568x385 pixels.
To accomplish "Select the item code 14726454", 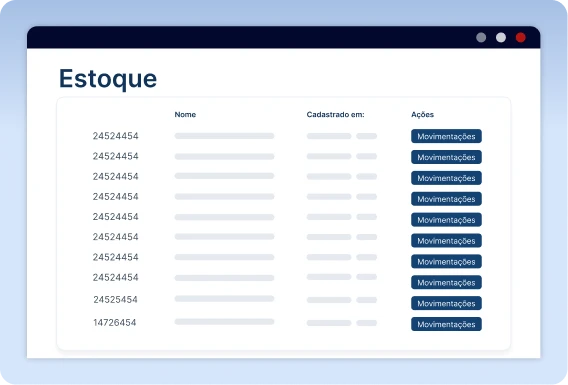I will 115,323.
